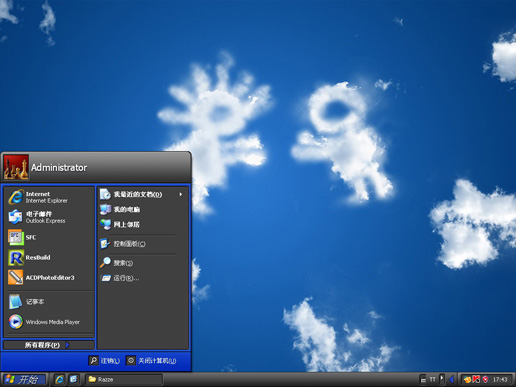
Task: Open Network Neighborhood (网上邻居)
Action: tap(142, 224)
